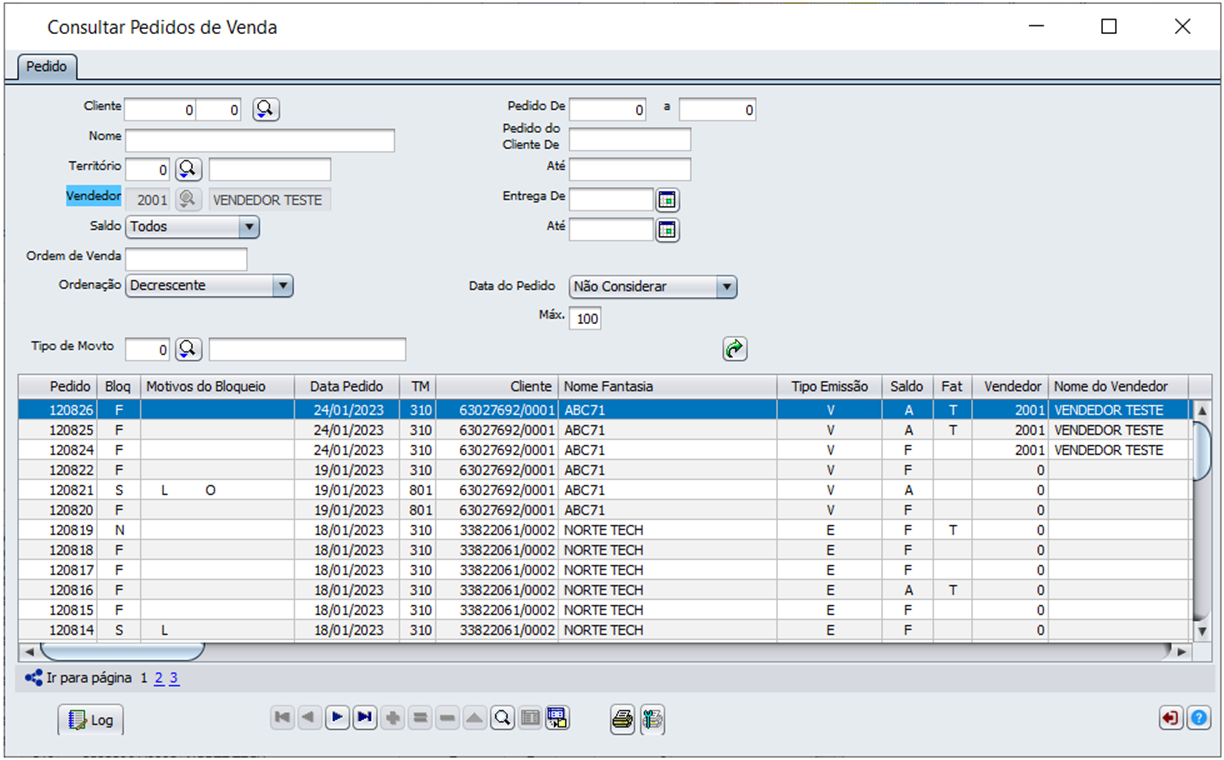The image size is (1224, 760).
Task: Sort by Pedido column header
Action: click(x=59, y=386)
